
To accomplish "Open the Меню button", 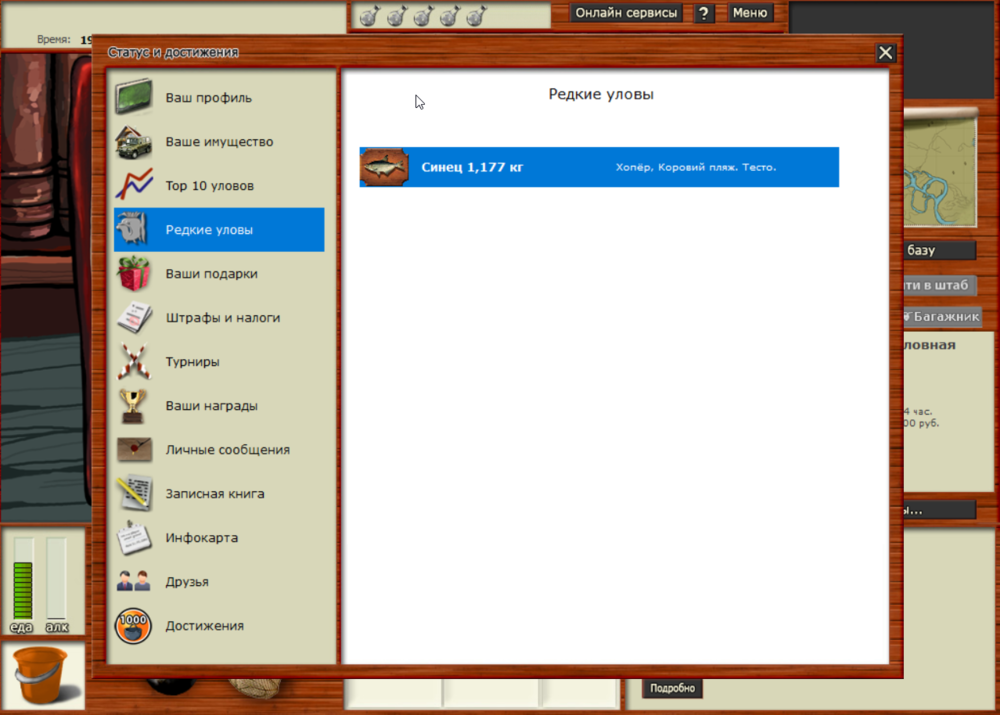I will coord(749,13).
